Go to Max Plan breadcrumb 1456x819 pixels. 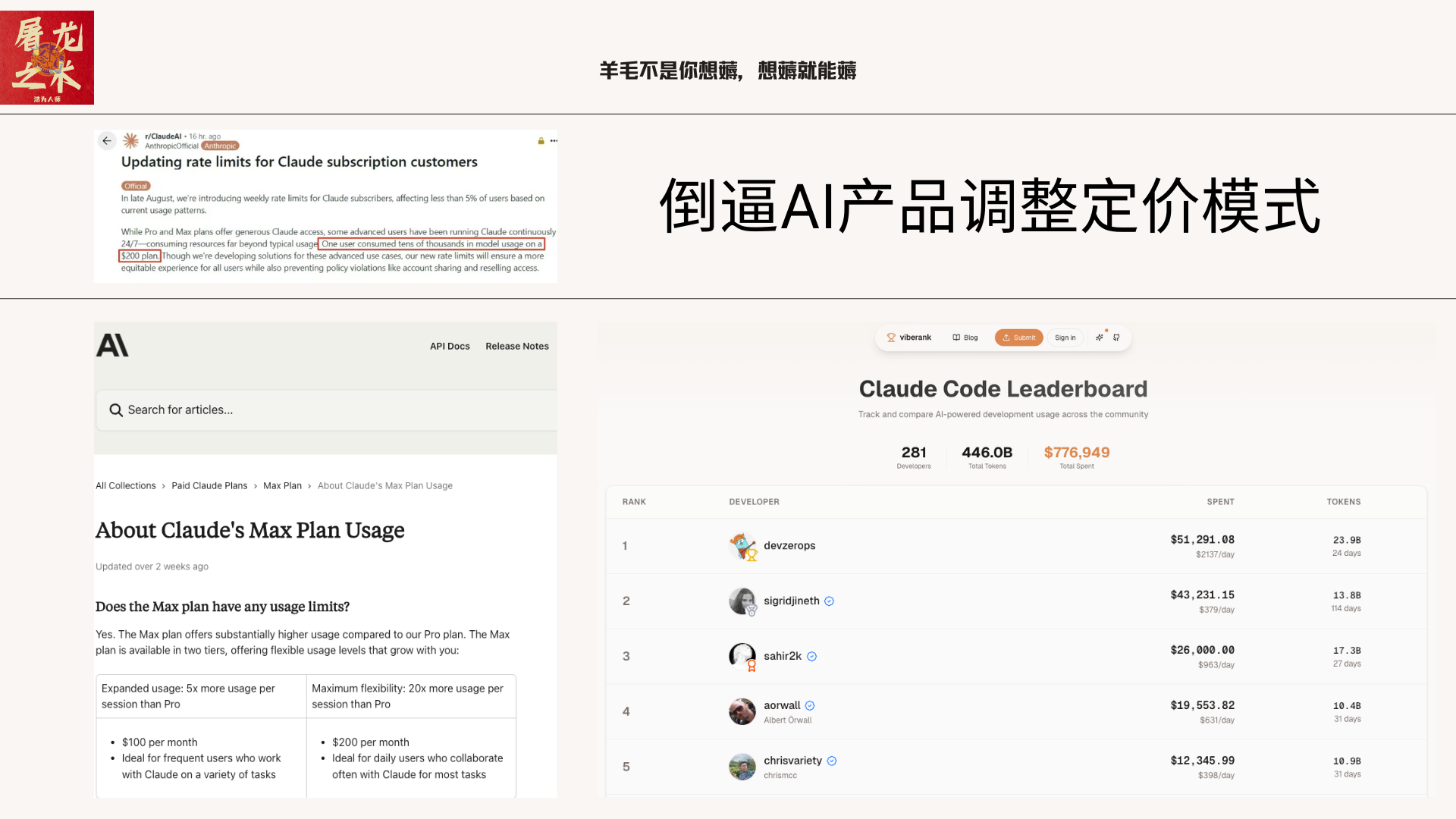tap(282, 486)
